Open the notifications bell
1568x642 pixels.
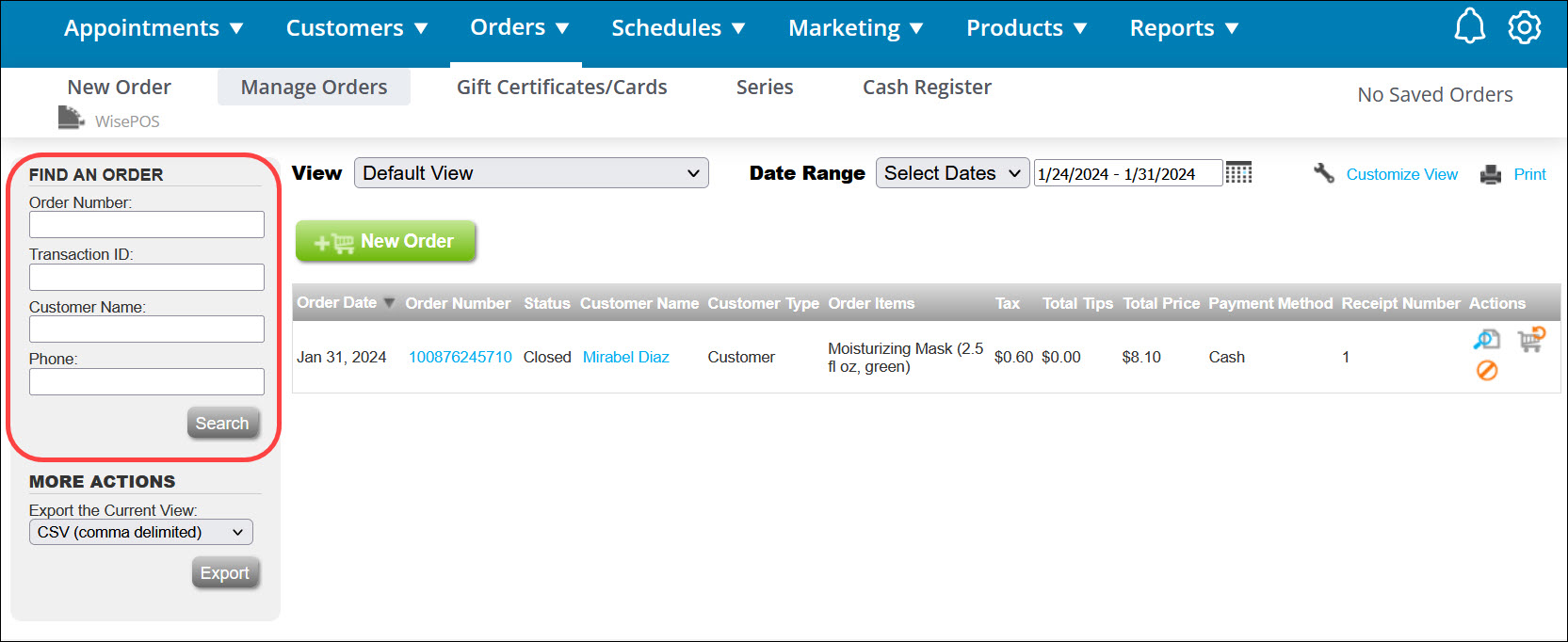[x=1469, y=27]
